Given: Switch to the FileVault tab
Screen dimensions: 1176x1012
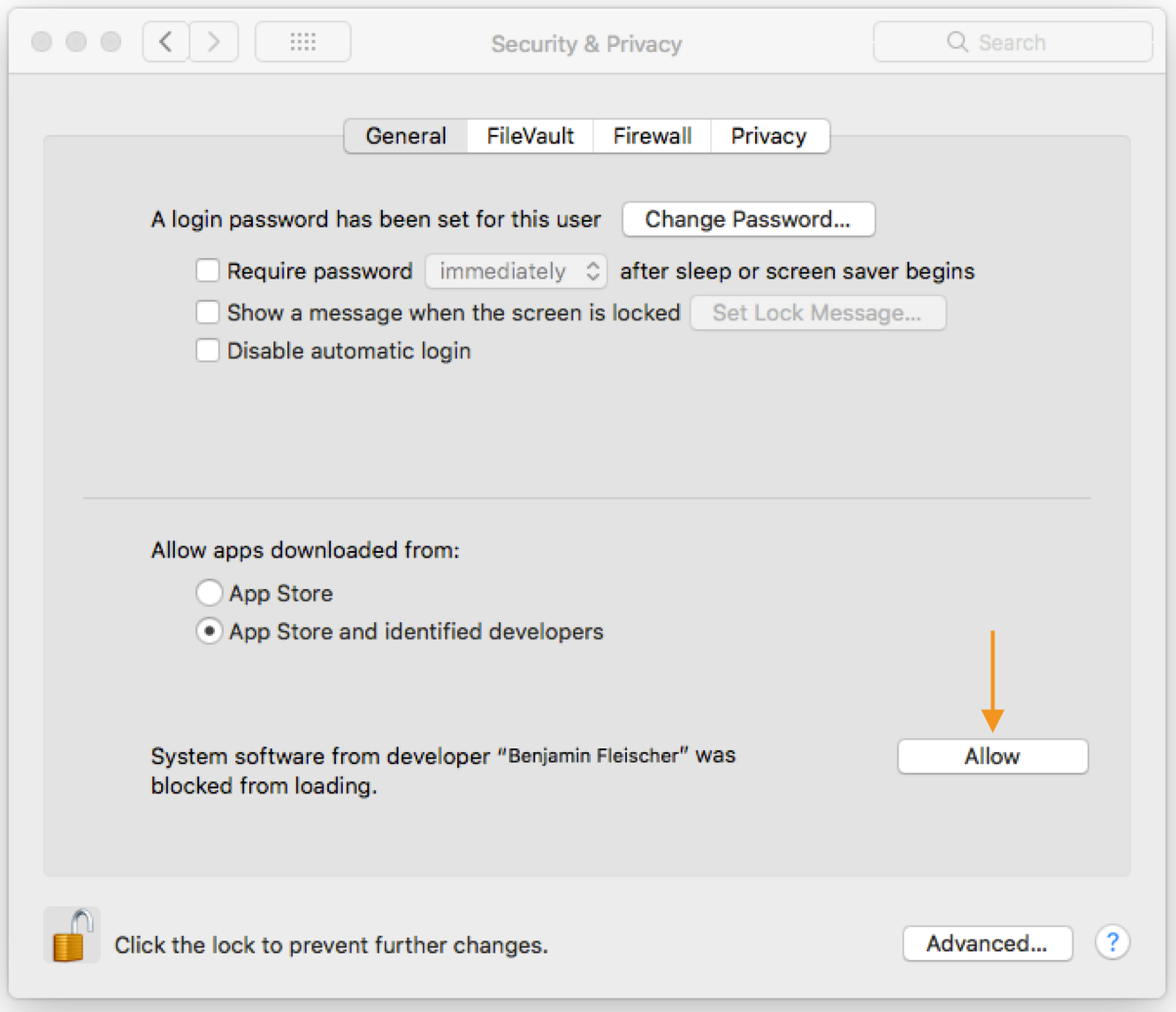Looking at the screenshot, I should (x=530, y=136).
